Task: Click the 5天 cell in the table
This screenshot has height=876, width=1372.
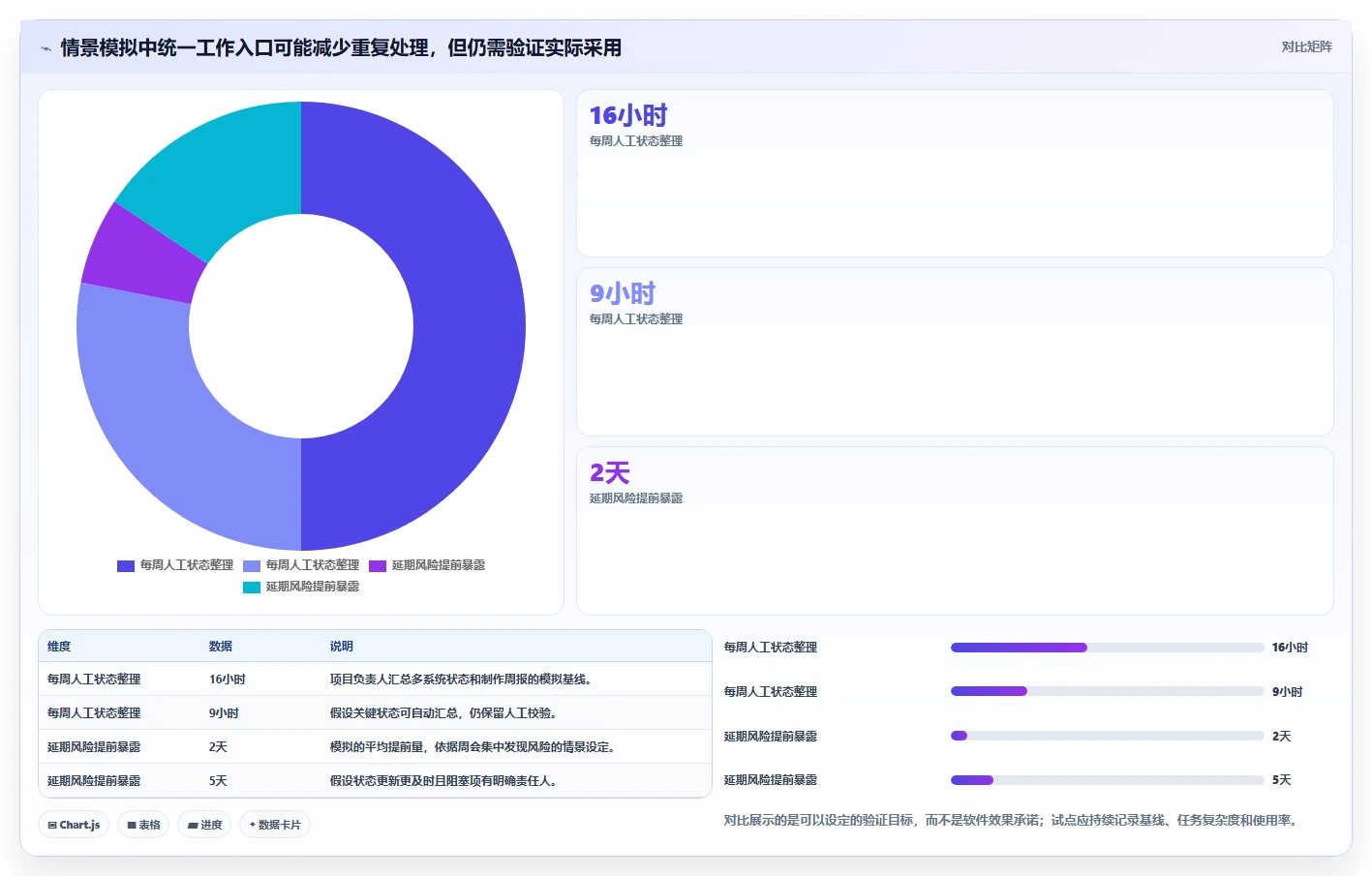Action: pyautogui.click(x=218, y=781)
